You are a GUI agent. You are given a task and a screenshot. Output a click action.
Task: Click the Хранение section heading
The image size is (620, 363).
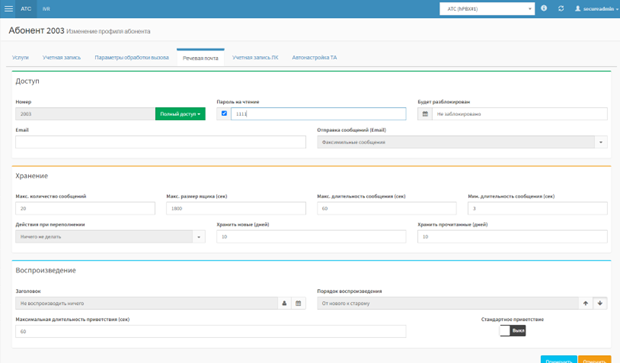point(32,176)
